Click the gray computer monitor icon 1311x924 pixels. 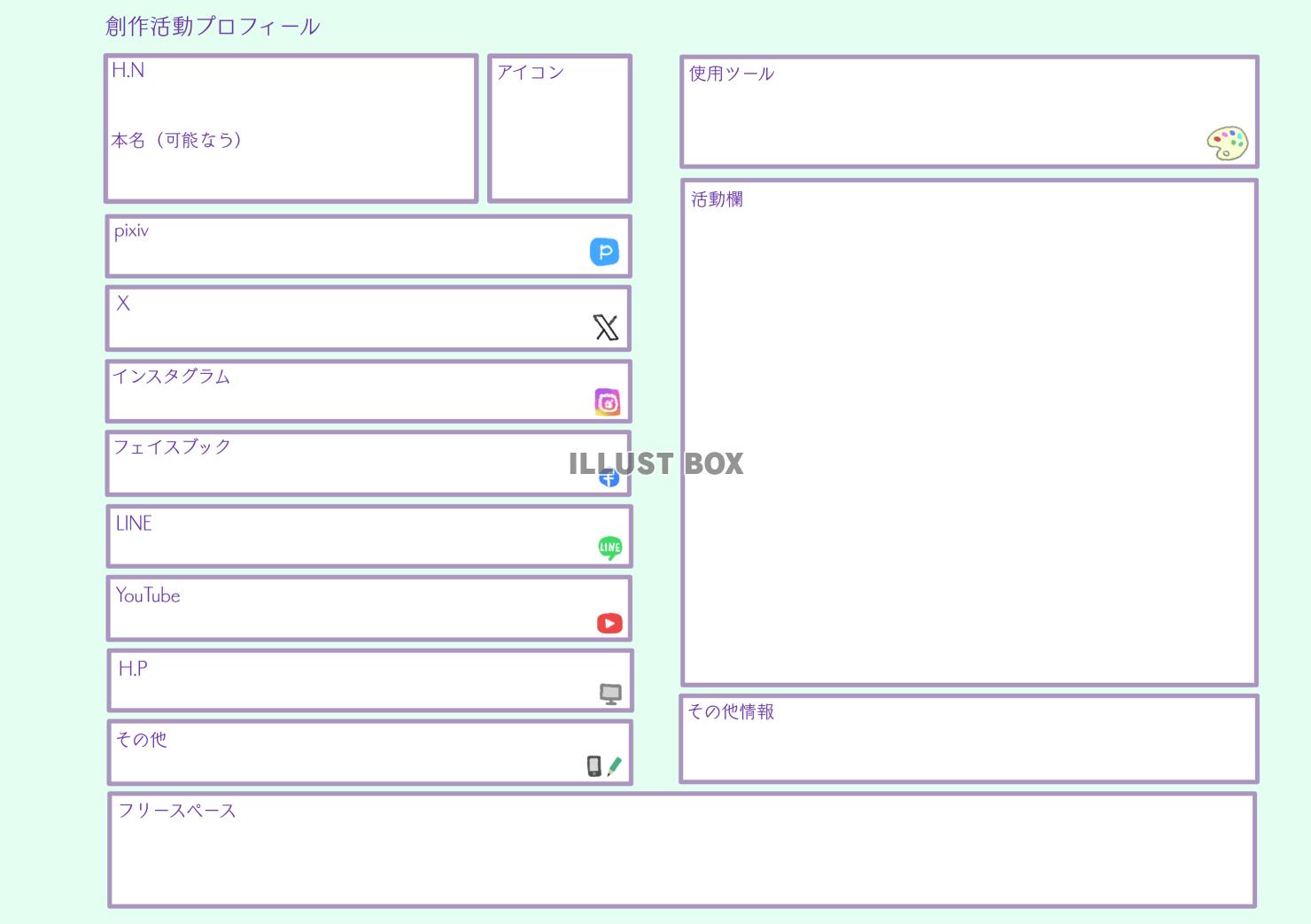point(610,695)
